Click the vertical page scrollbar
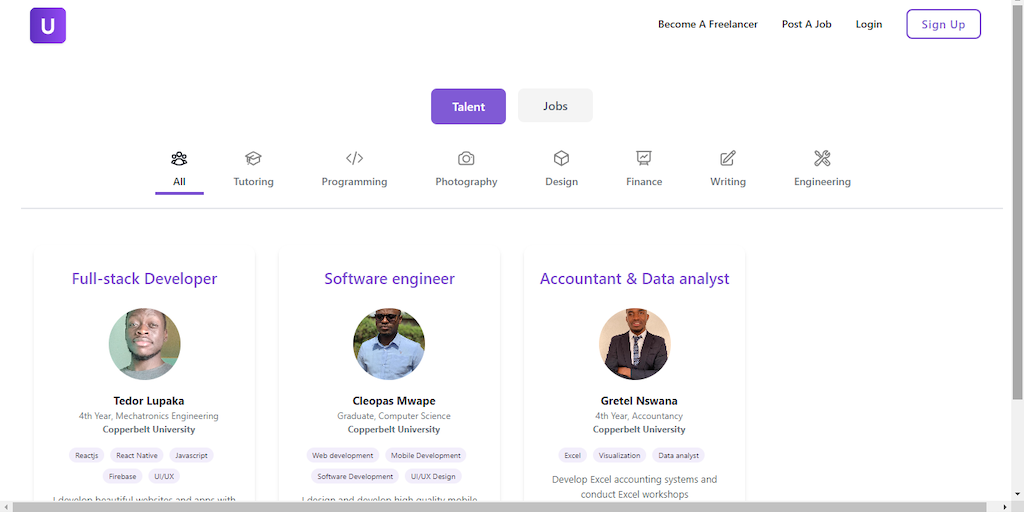The height and width of the screenshot is (512, 1024). 1017,200
